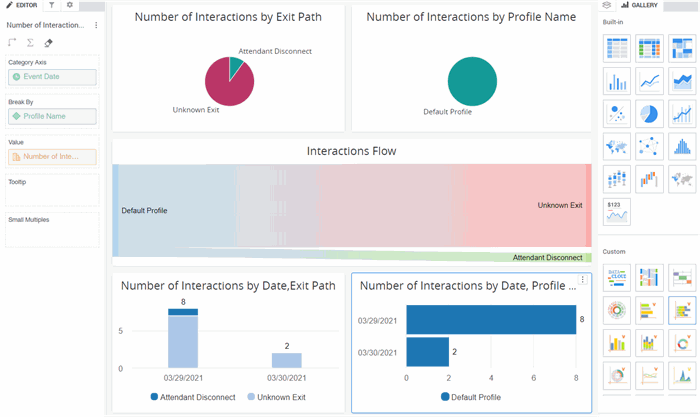Click the Profile Name attribute in Break By
Screen dimensions: 700x417
(52, 116)
